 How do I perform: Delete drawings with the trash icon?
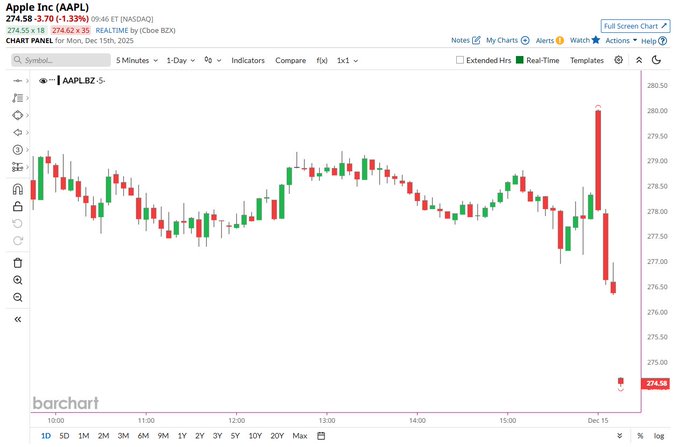click(x=18, y=263)
